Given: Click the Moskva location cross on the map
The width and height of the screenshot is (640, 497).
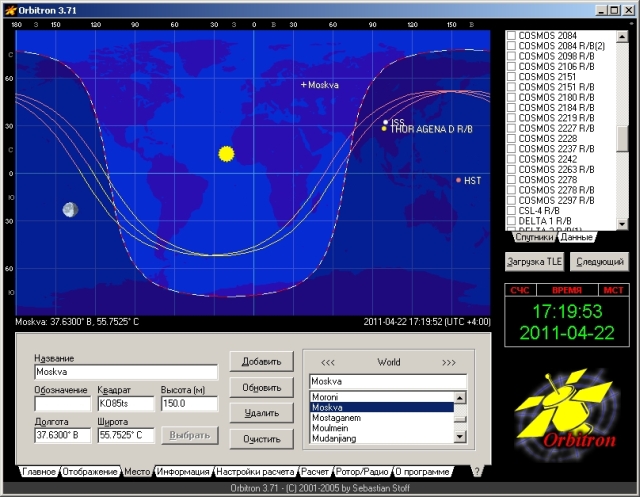Looking at the screenshot, I should (303, 85).
